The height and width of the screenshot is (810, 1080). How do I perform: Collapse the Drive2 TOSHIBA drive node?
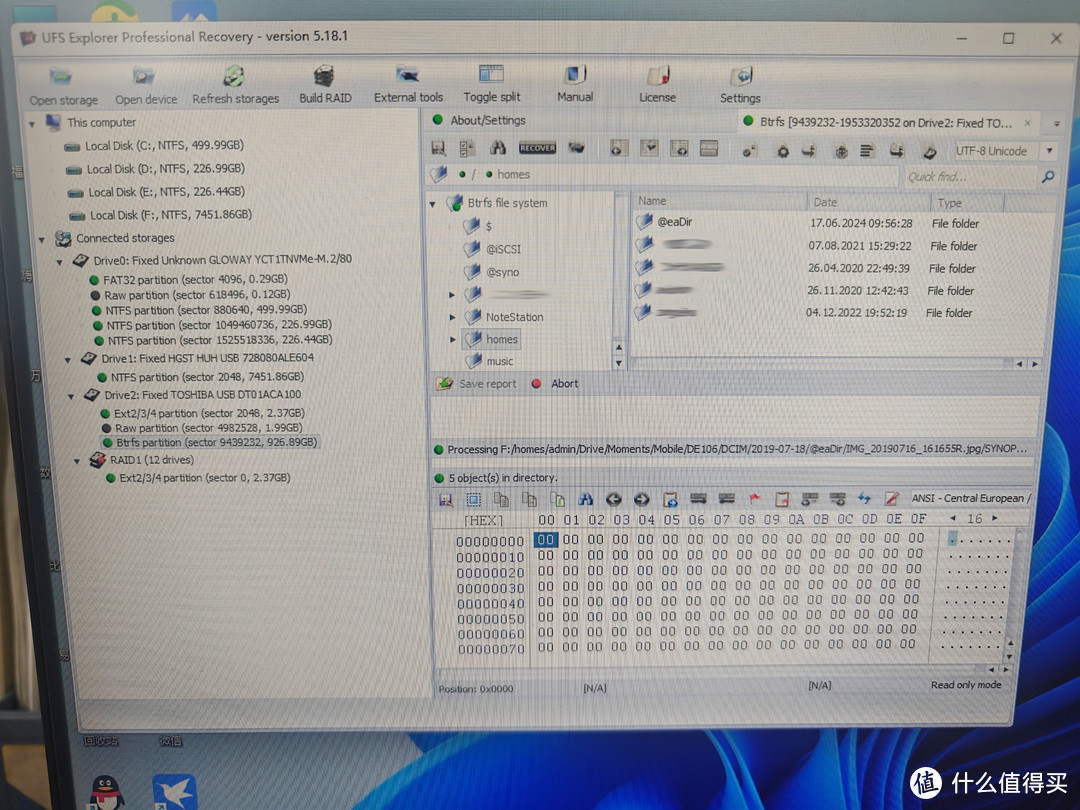(71, 395)
